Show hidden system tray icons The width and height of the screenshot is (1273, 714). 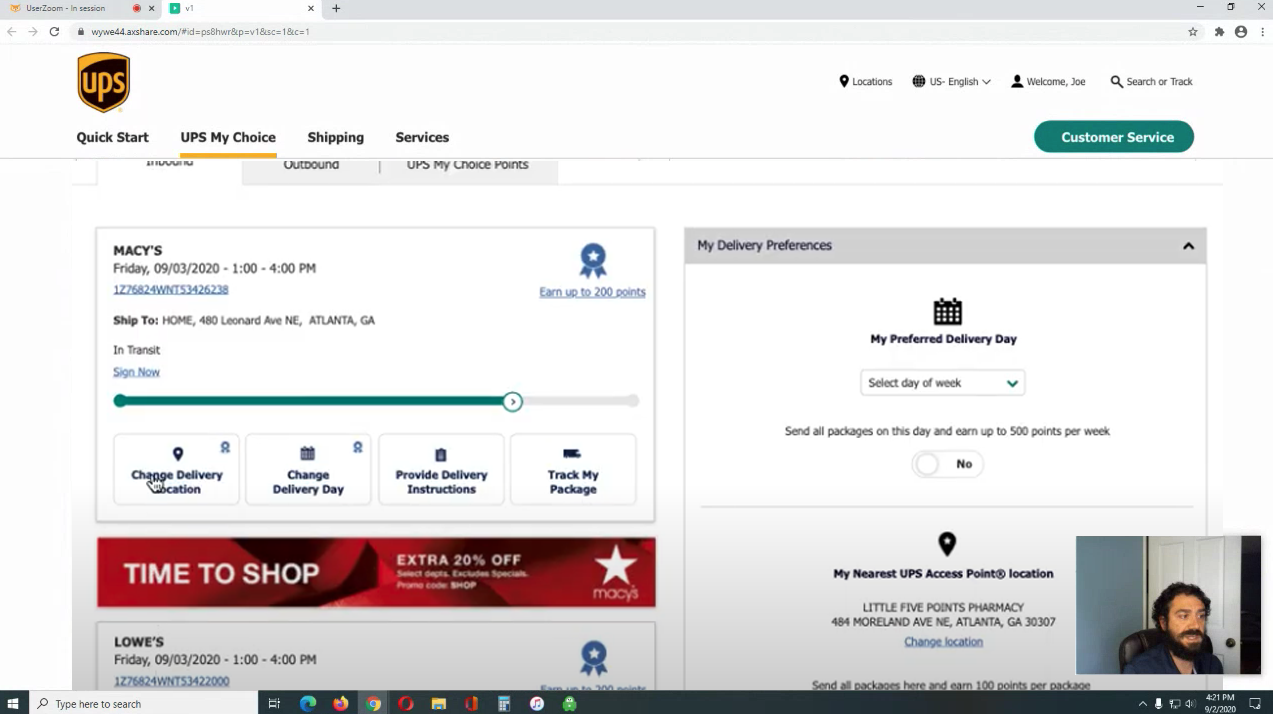pyautogui.click(x=1142, y=704)
